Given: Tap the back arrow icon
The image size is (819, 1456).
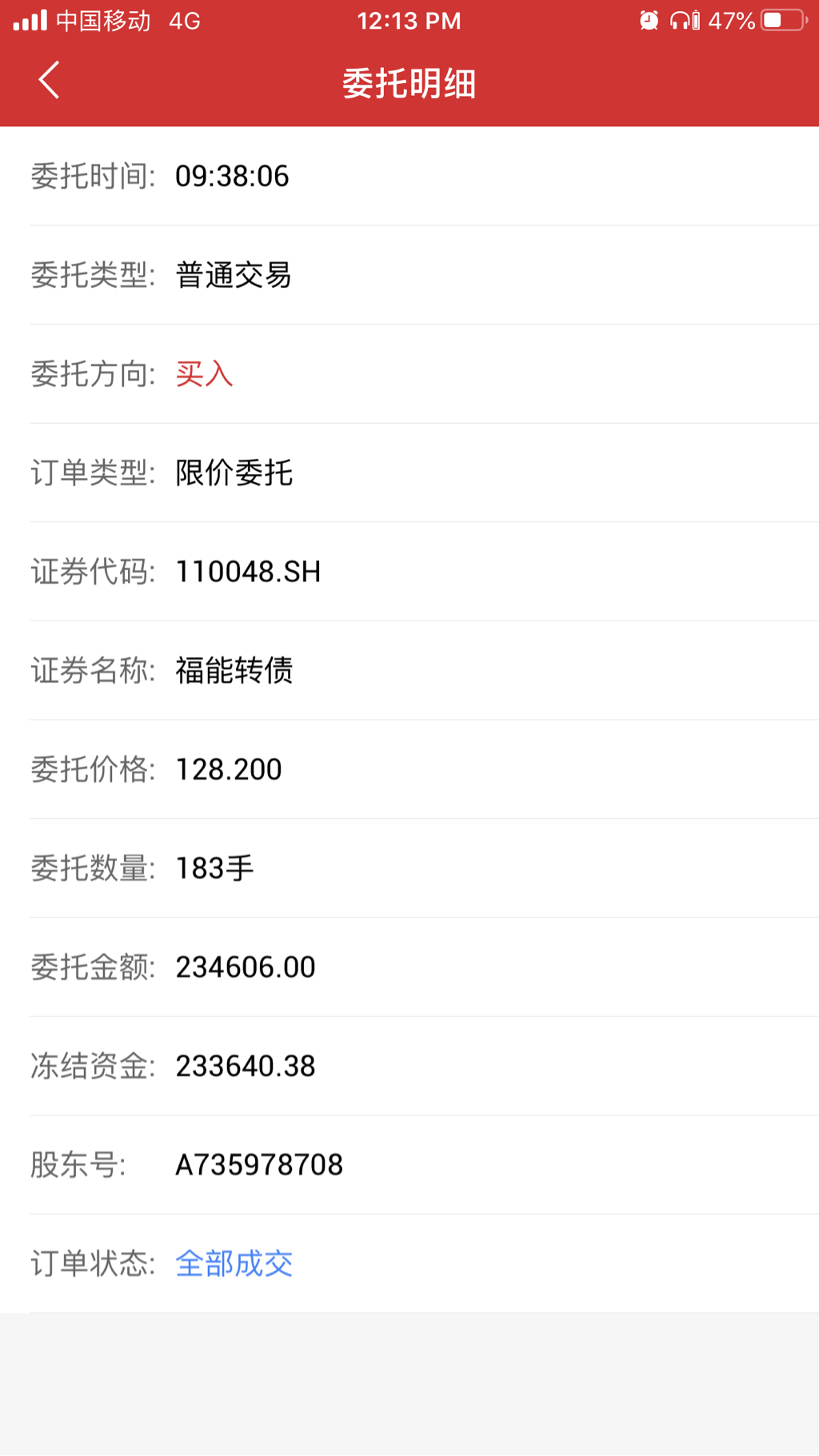Looking at the screenshot, I should (49, 80).
